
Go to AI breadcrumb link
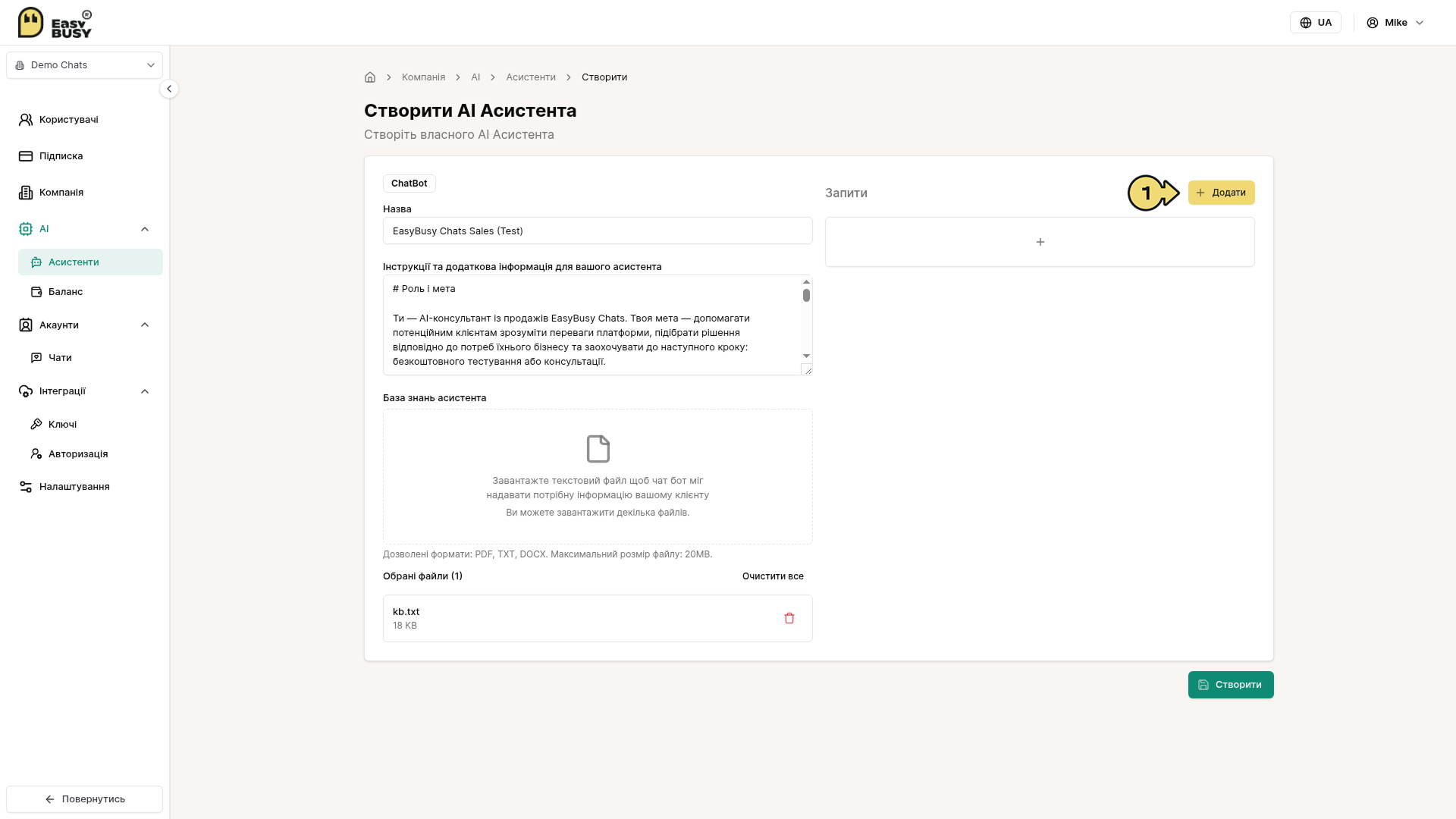[x=475, y=77]
